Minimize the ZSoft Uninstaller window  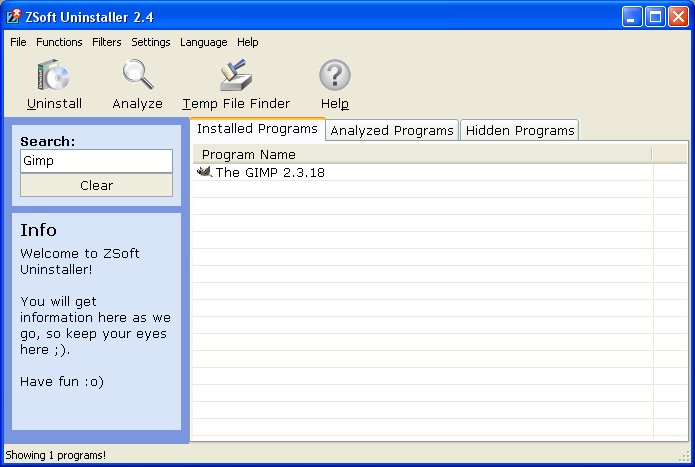coord(632,17)
